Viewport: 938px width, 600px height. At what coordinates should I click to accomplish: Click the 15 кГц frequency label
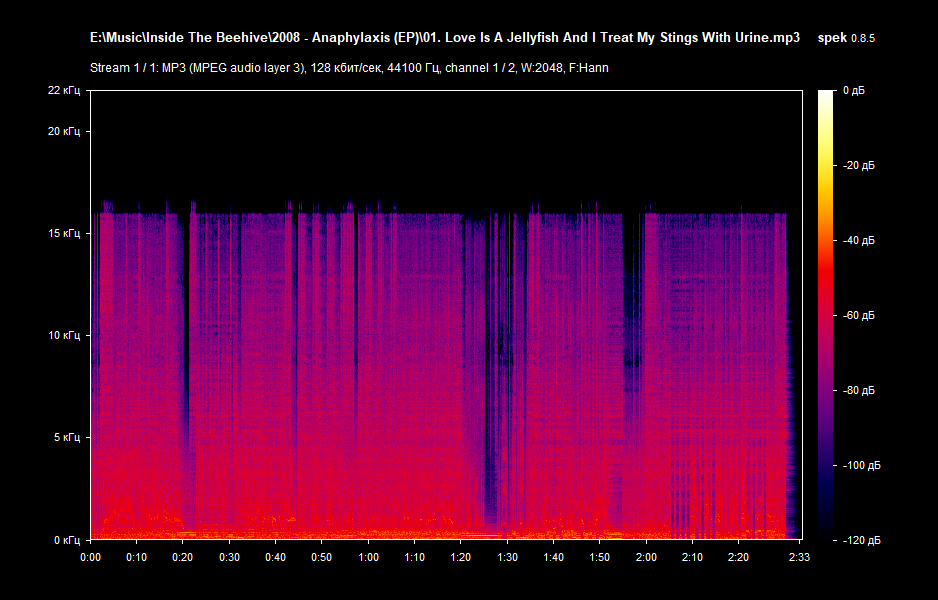tap(64, 234)
